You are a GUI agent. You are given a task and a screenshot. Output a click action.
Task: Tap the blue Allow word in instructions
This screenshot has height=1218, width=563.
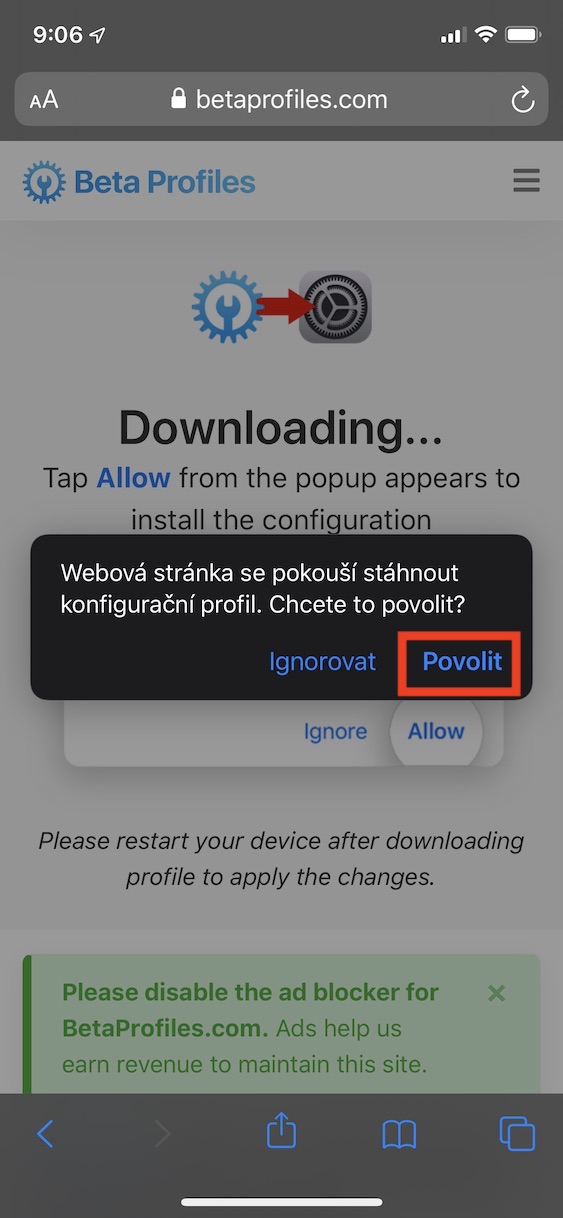133,477
